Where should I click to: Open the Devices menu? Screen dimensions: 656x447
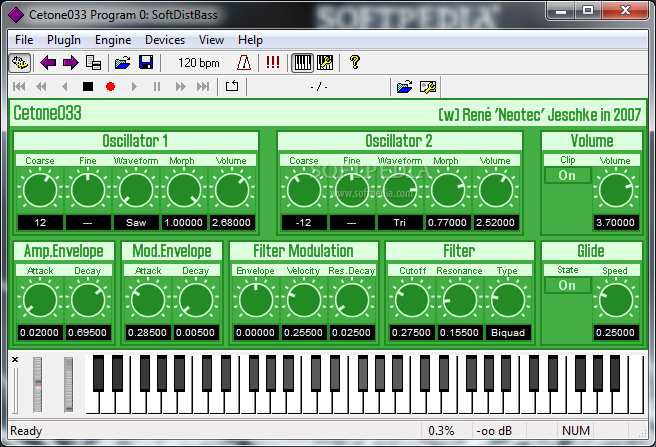(x=165, y=40)
